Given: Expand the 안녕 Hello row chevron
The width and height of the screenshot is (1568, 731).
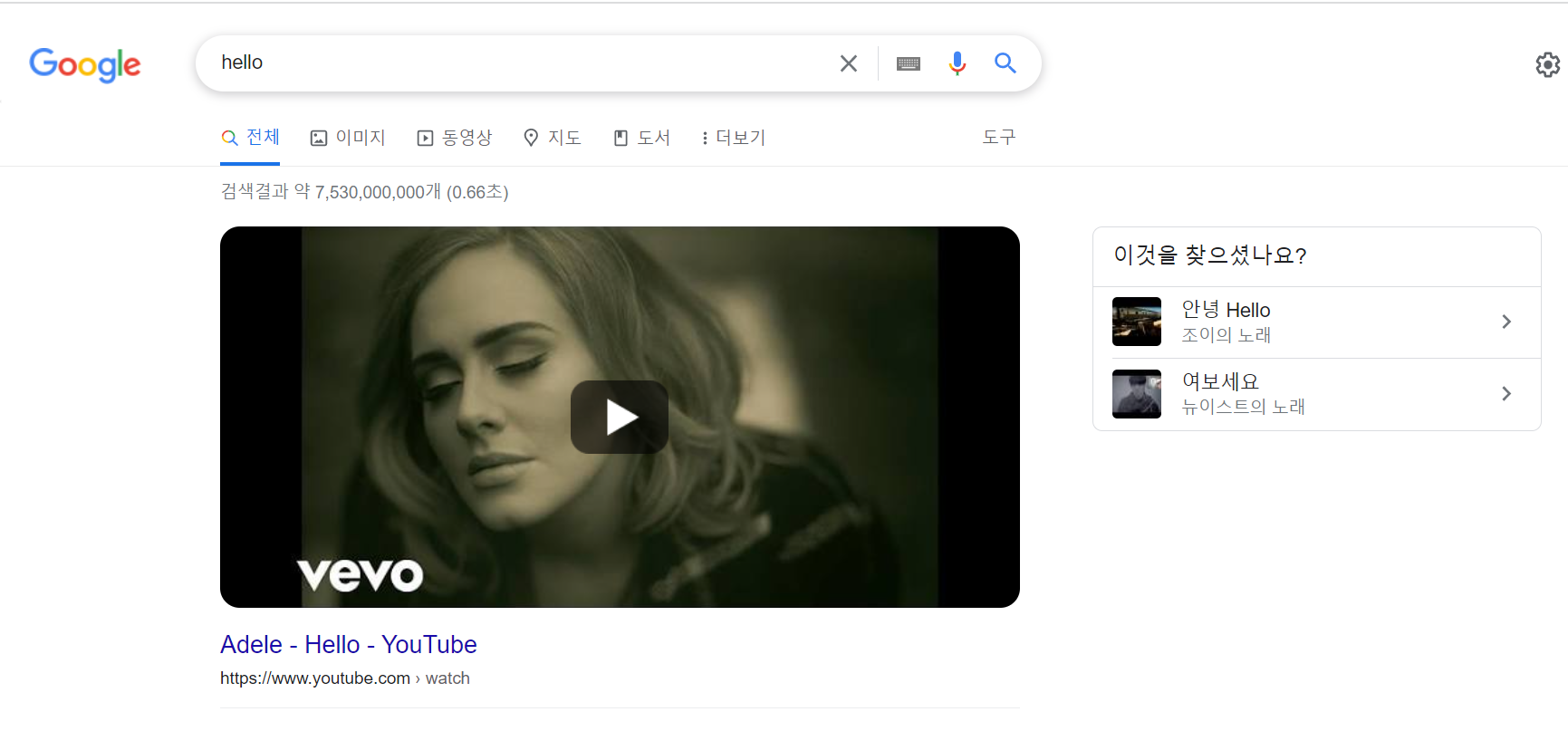Looking at the screenshot, I should 1506,322.
